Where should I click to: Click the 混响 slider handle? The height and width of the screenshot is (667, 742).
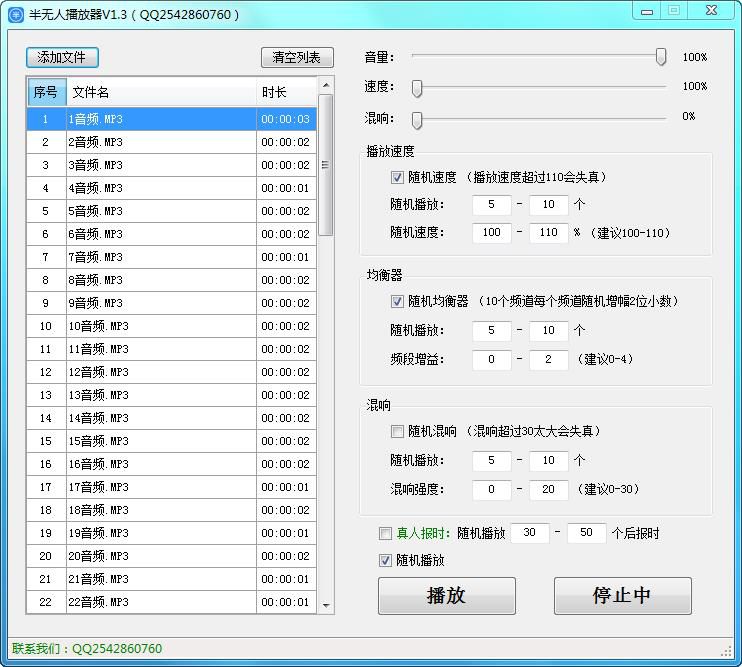click(x=417, y=120)
